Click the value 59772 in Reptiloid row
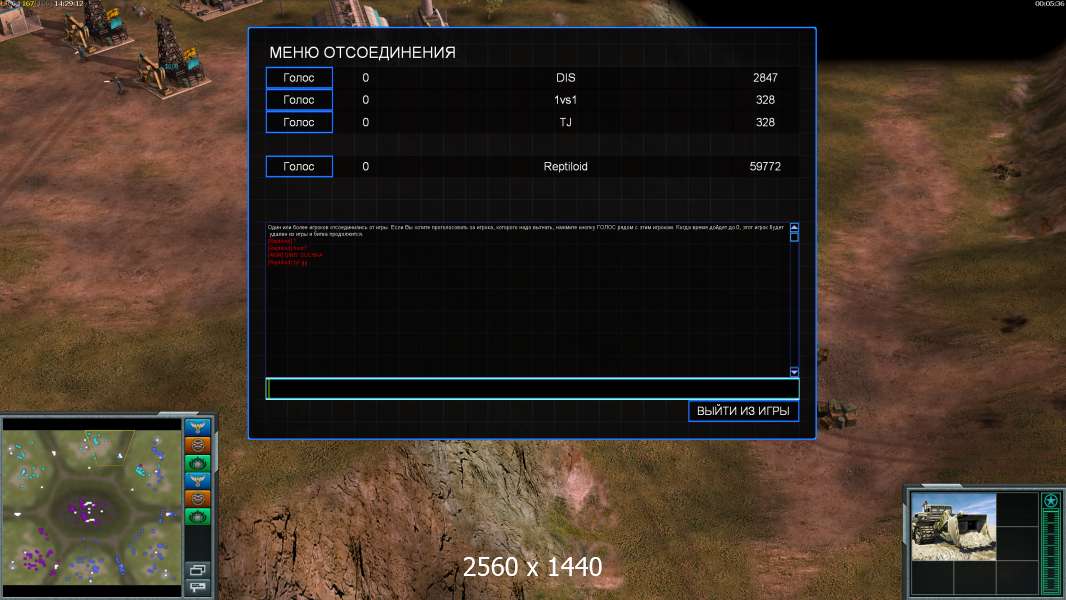This screenshot has width=1066, height=600. [766, 166]
